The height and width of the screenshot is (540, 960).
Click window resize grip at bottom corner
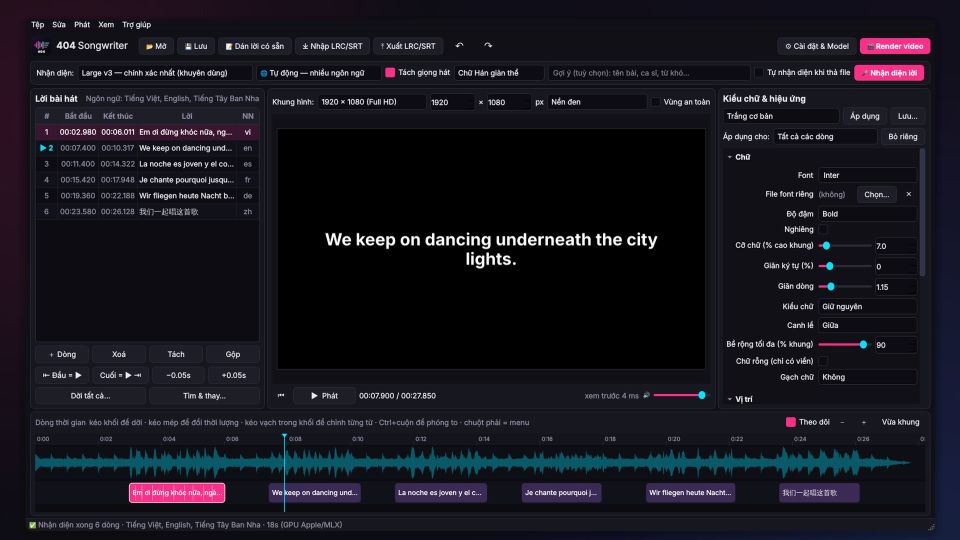pos(931,527)
